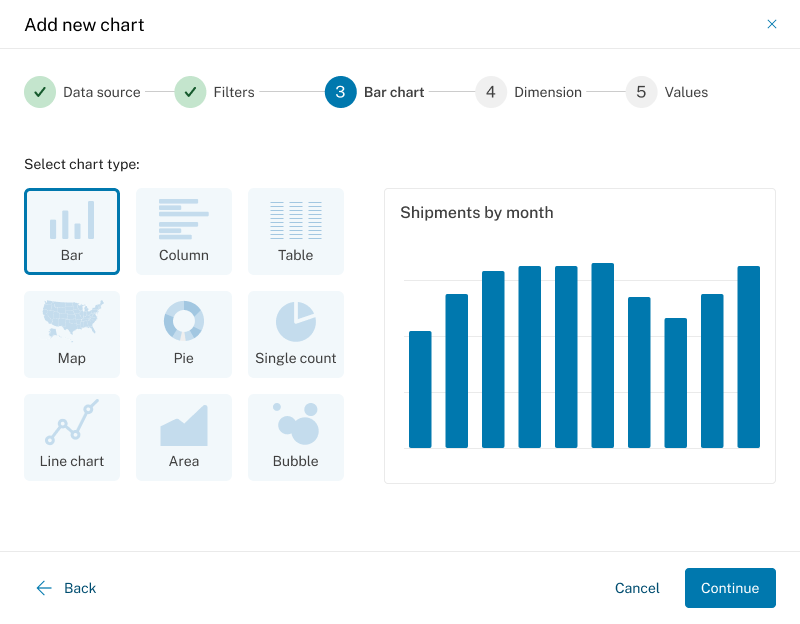Go to the Data source step

click(x=83, y=92)
